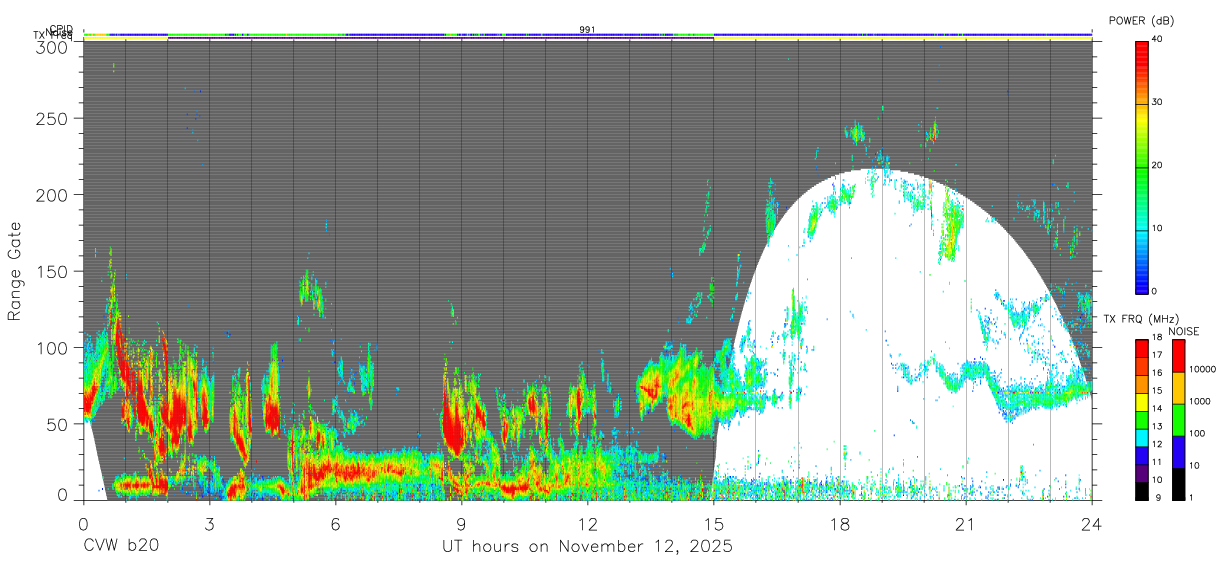Click the "Range Gate" axis label
1228x567 pixels.
click(x=15, y=270)
